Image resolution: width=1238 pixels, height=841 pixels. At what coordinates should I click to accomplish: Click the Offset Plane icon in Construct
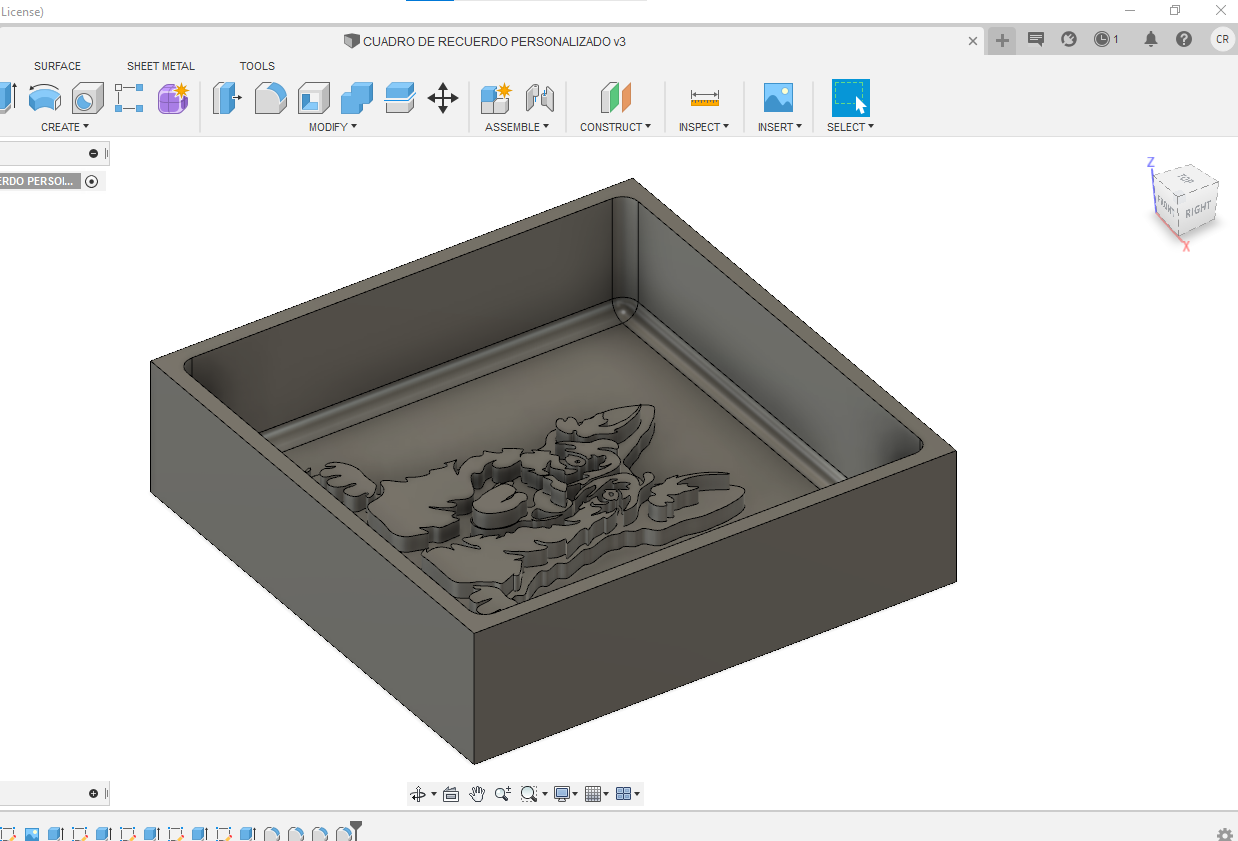coord(616,98)
